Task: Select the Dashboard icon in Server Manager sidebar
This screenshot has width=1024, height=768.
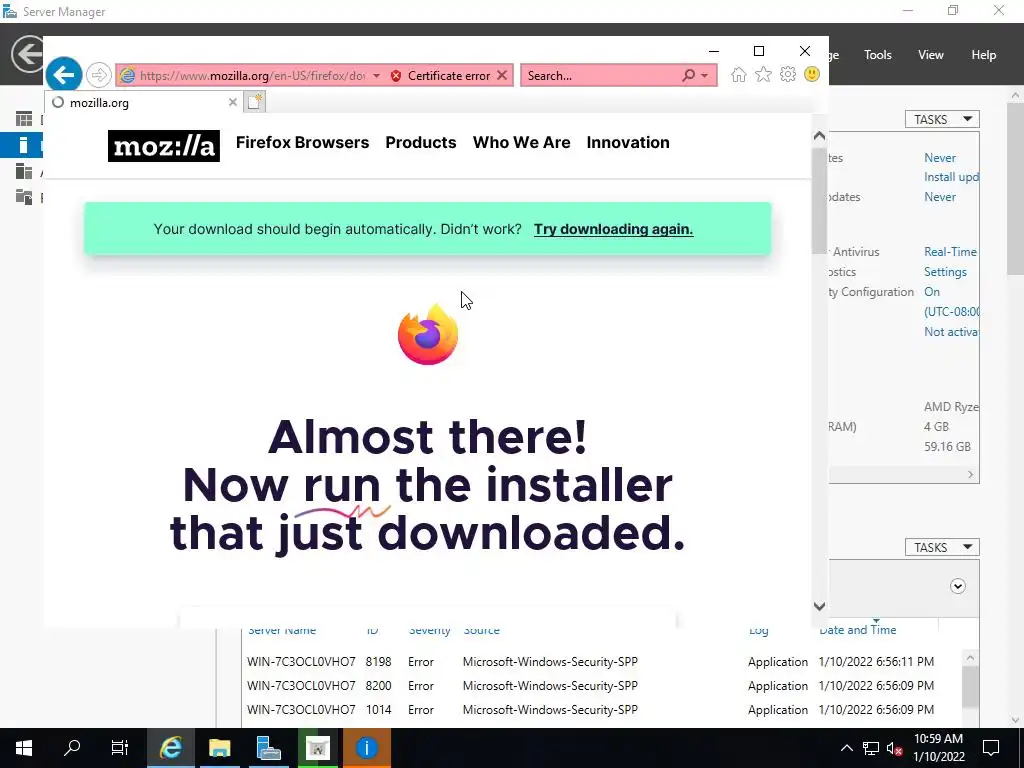Action: coord(24,119)
